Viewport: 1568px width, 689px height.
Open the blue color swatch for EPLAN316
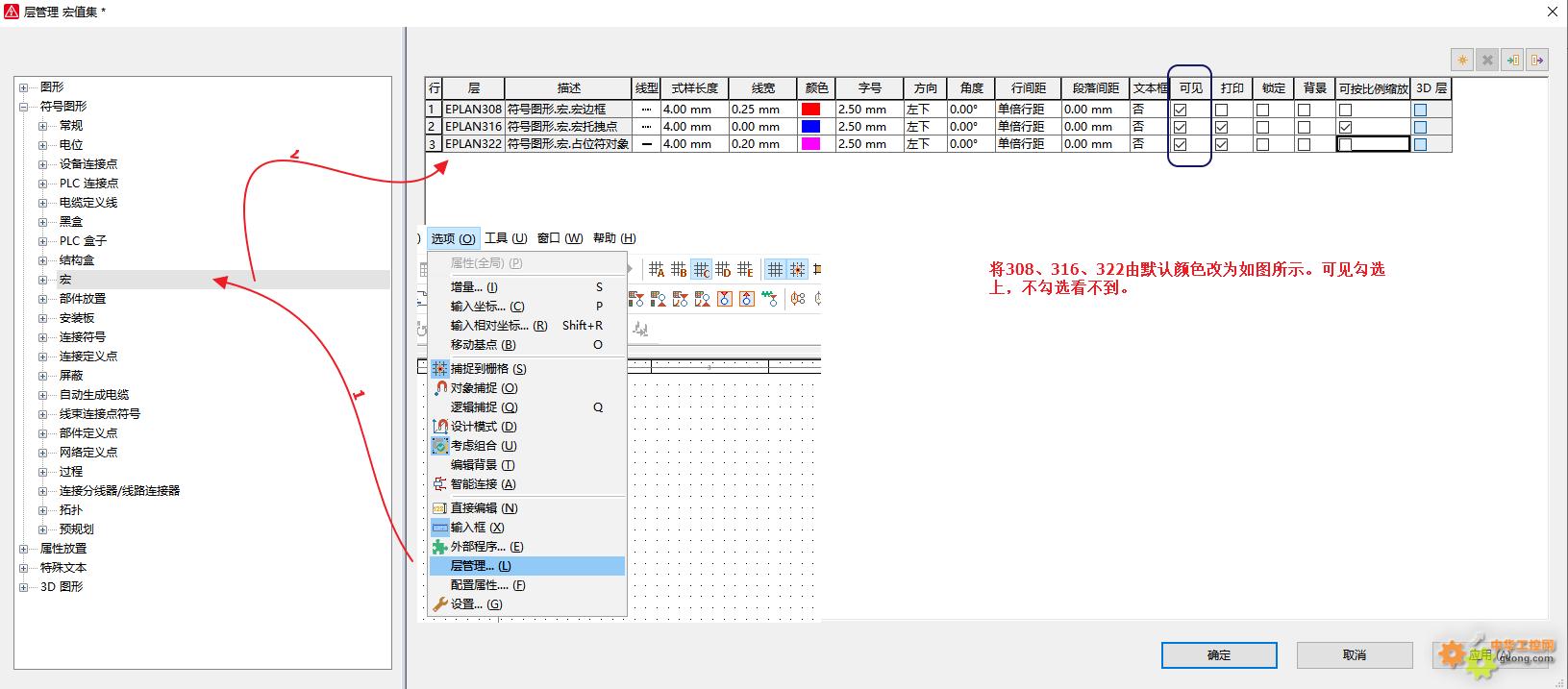click(x=810, y=127)
